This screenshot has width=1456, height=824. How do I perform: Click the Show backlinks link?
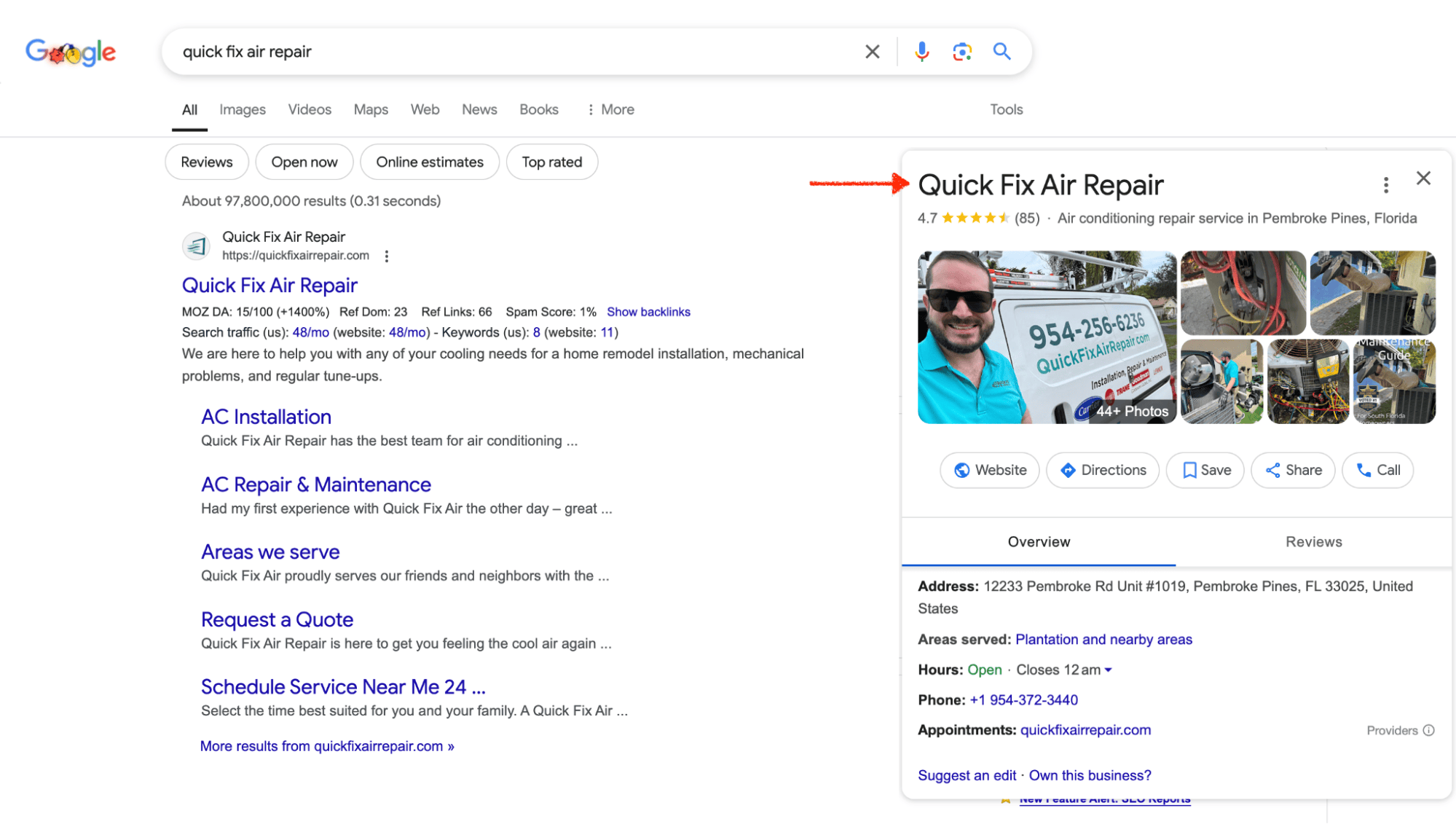coord(648,311)
